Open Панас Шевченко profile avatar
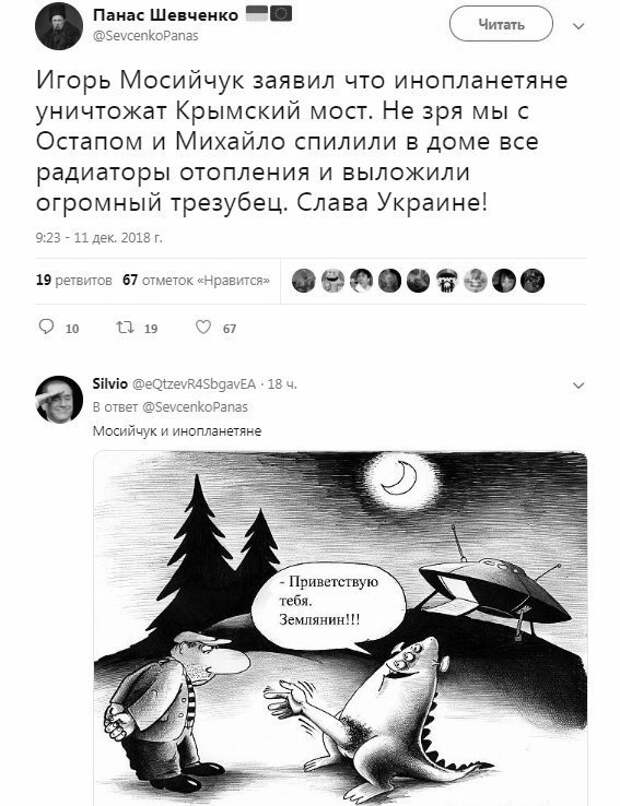Screen dimensions: 620x806 (59, 26)
